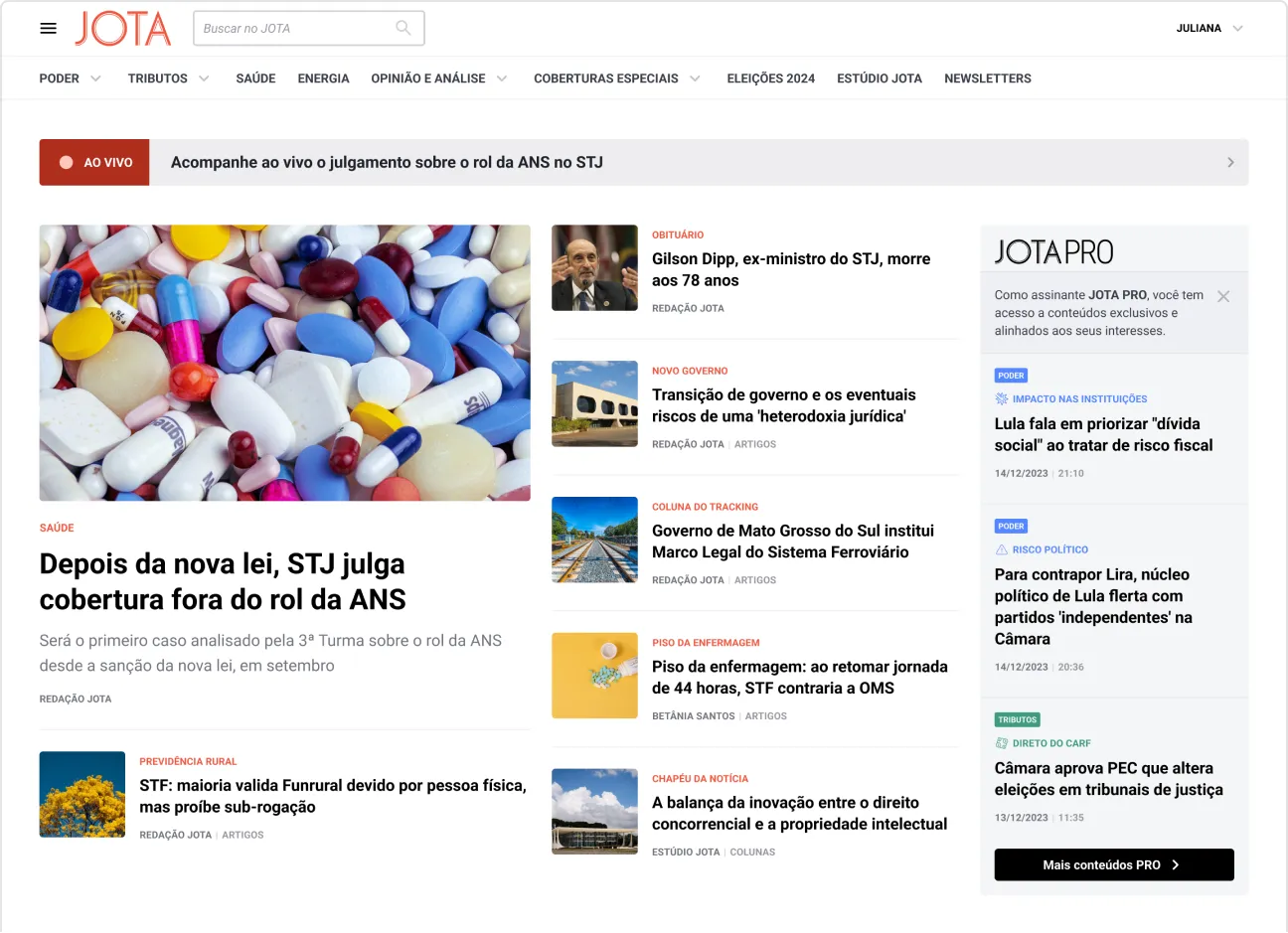Image resolution: width=1288 pixels, height=933 pixels.
Task: Open the hamburger menu
Action: tap(48, 28)
